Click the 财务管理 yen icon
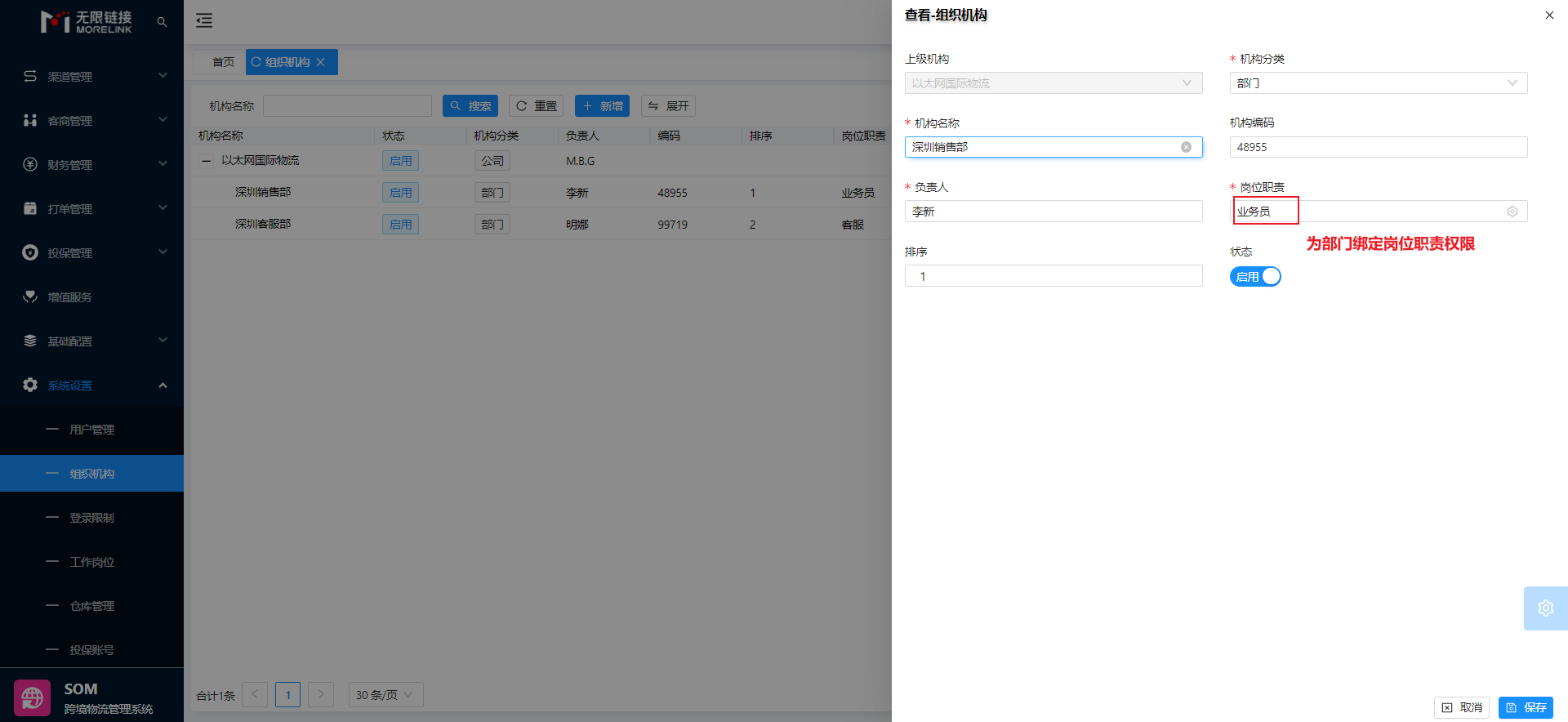 [x=30, y=164]
